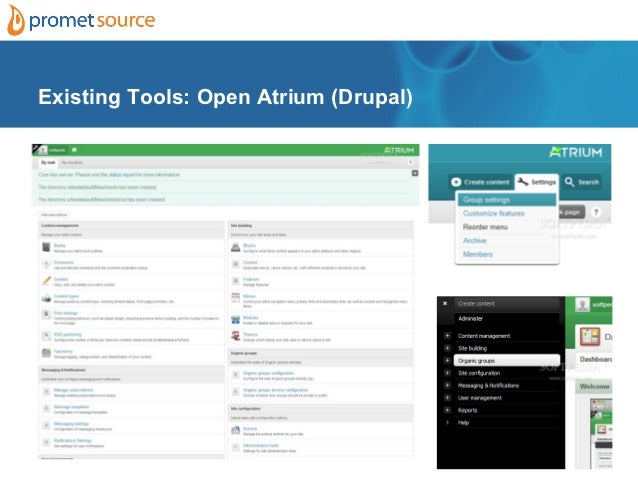Image resolution: width=638 pixels, height=479 pixels.
Task: Click the Atrium logo in green admin bar
Action: pyautogui.click(x=399, y=150)
